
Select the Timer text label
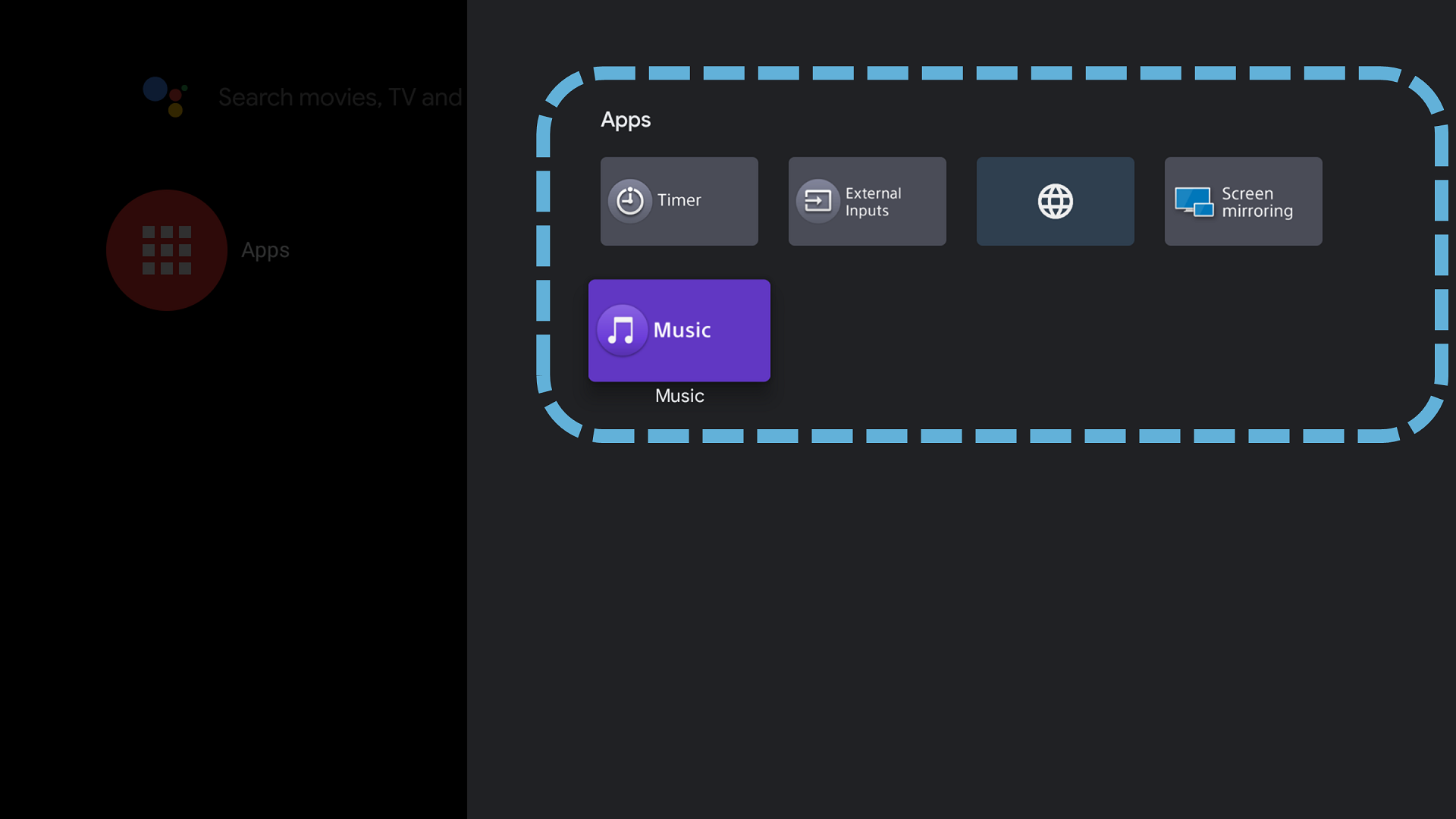[679, 200]
